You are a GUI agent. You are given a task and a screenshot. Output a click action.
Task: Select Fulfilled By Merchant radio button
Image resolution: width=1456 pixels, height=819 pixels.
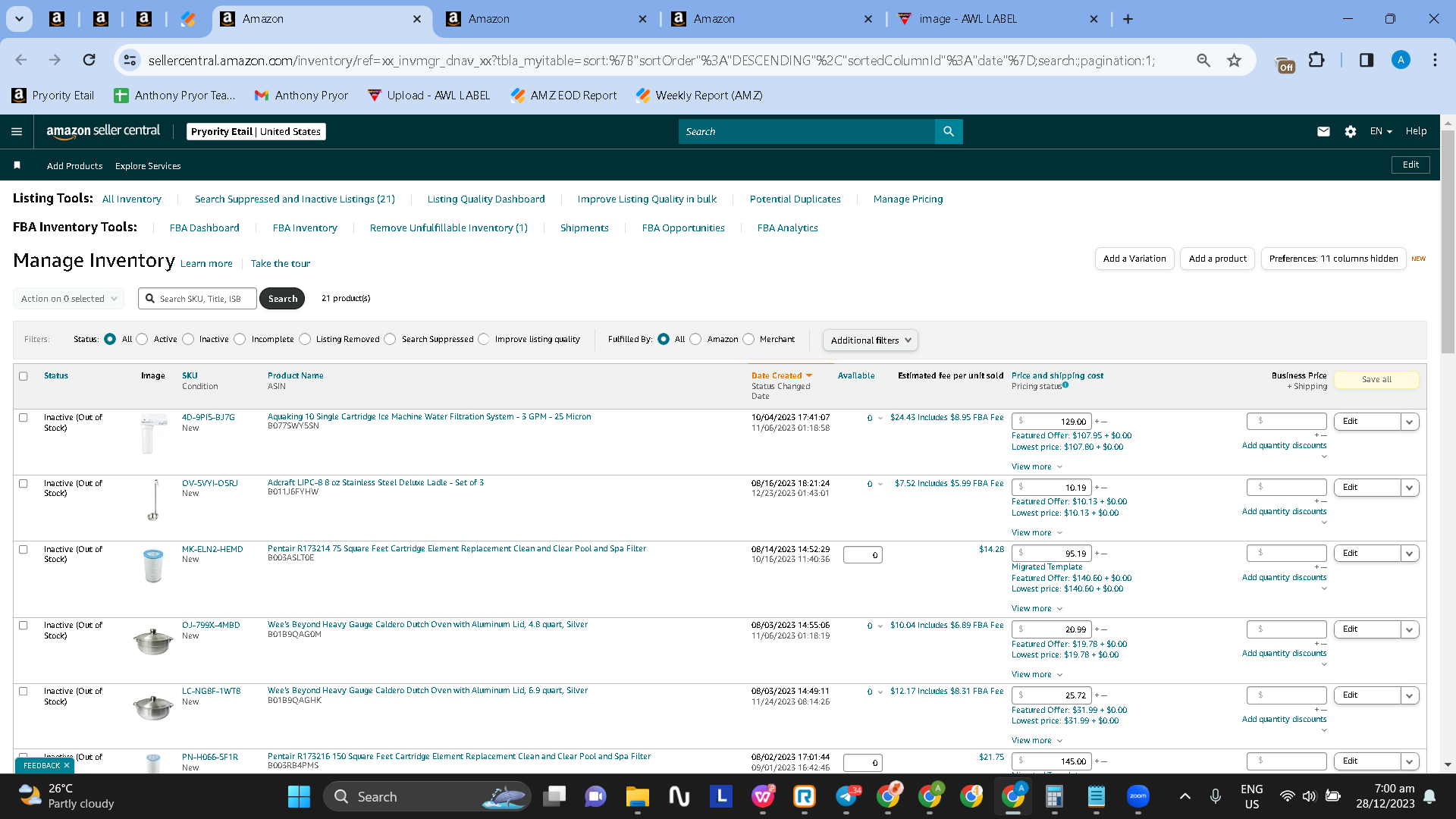click(x=748, y=339)
